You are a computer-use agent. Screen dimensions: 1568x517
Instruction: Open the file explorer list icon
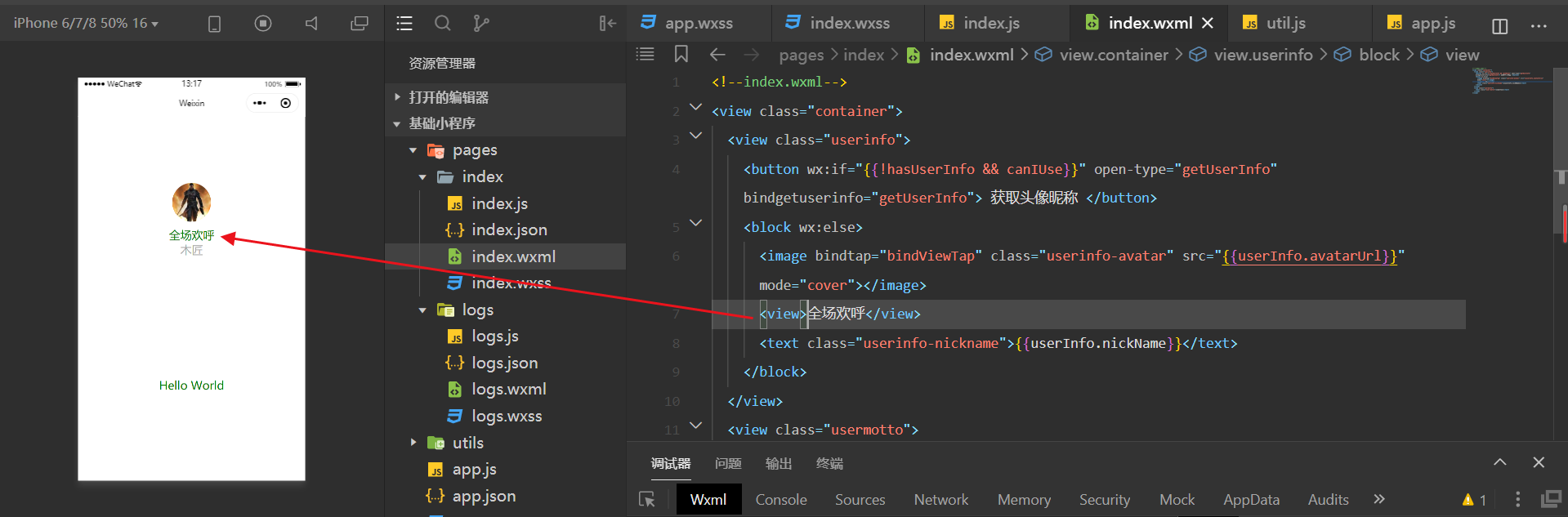coord(404,24)
